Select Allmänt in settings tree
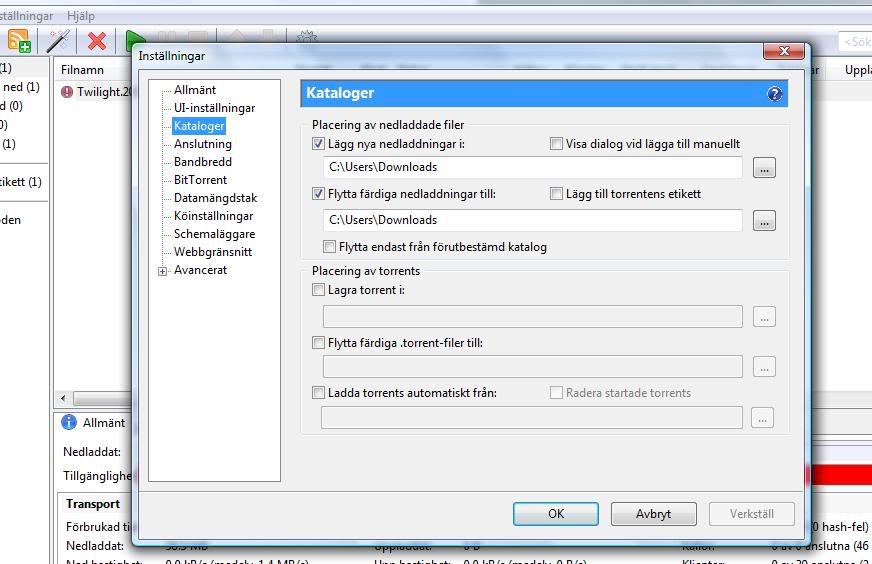 click(x=195, y=90)
